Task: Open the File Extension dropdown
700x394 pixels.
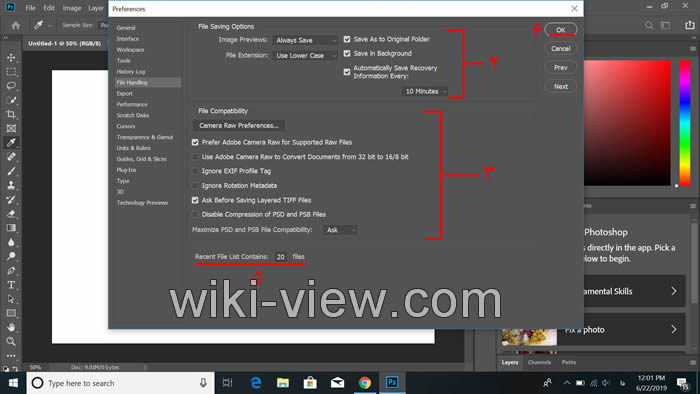Action: coord(305,56)
